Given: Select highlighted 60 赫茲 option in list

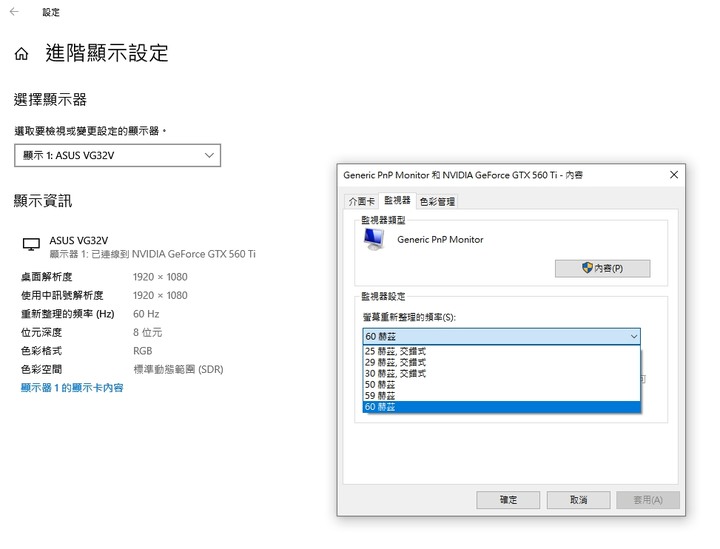Looking at the screenshot, I should [x=501, y=407].
